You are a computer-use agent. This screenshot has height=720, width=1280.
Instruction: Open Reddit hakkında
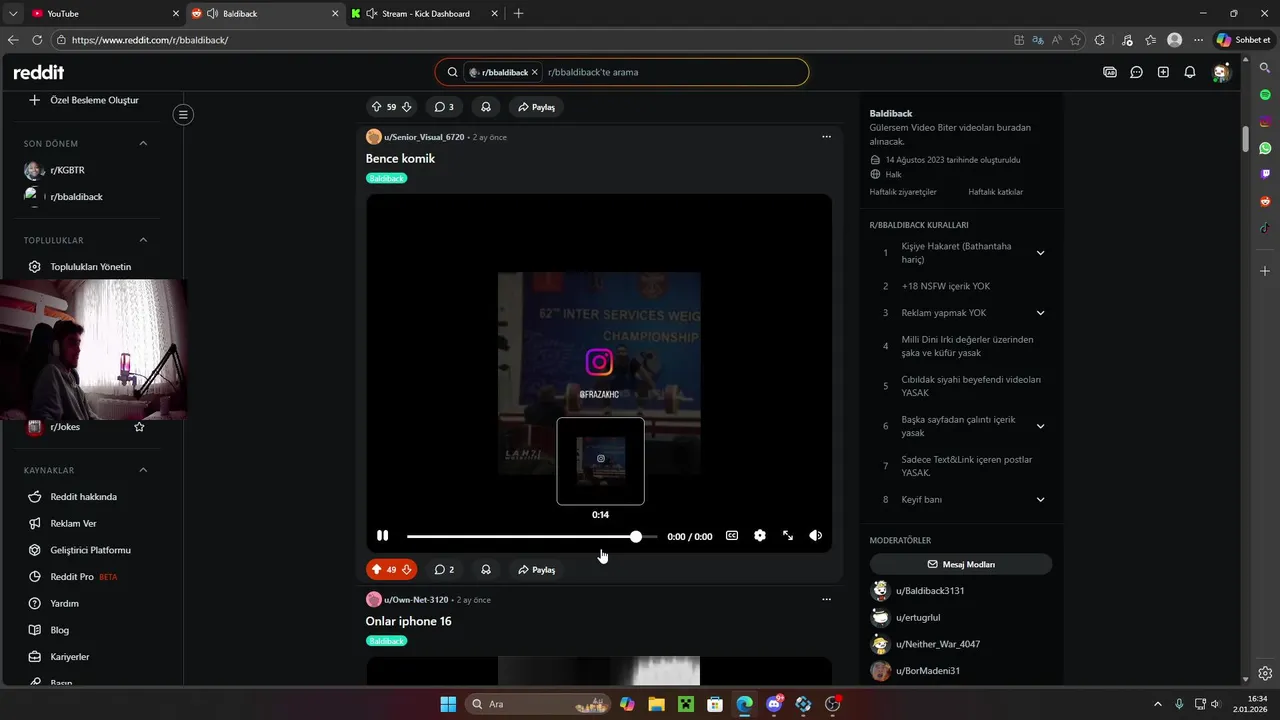(x=84, y=497)
